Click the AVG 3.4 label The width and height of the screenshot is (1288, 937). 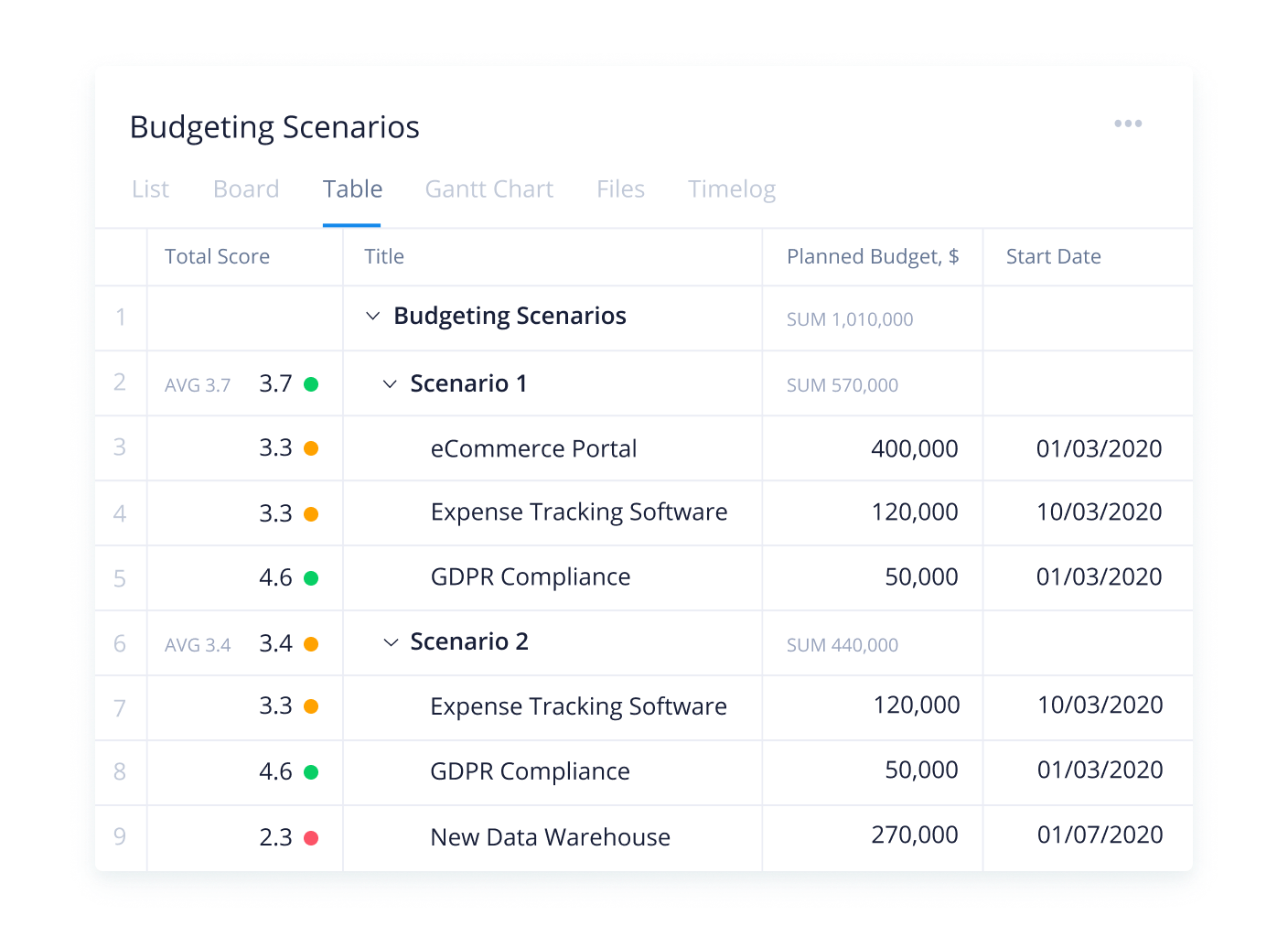coord(198,645)
